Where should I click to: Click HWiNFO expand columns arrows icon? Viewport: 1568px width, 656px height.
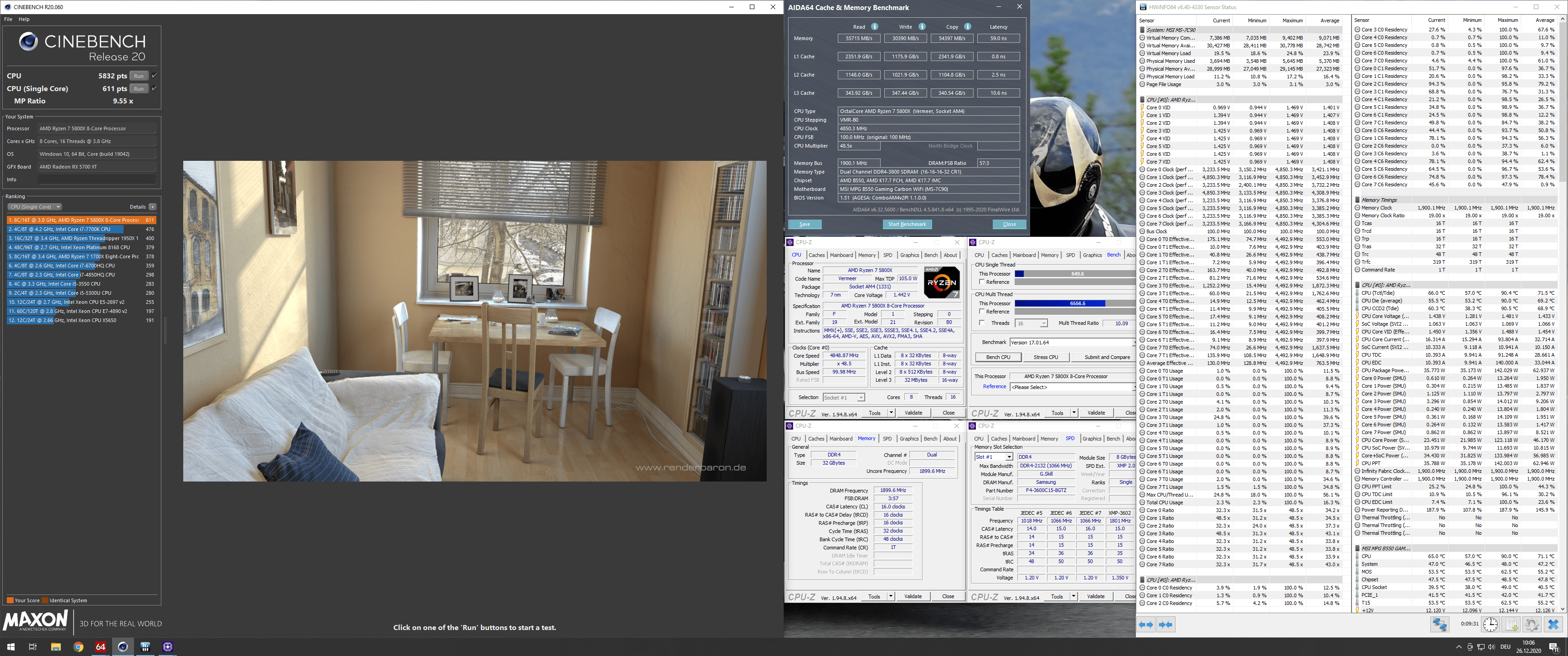[x=1145, y=625]
